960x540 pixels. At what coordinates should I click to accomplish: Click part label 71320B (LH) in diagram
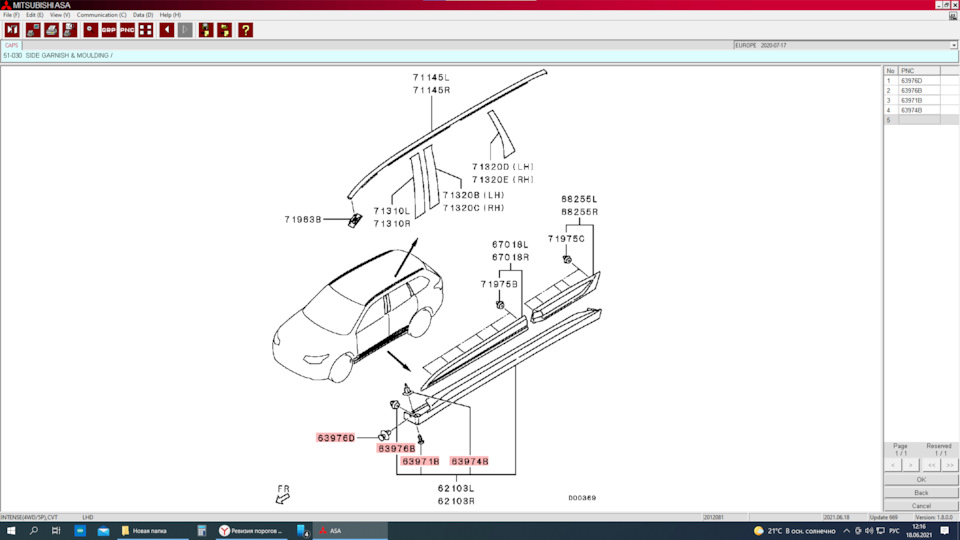coord(473,195)
